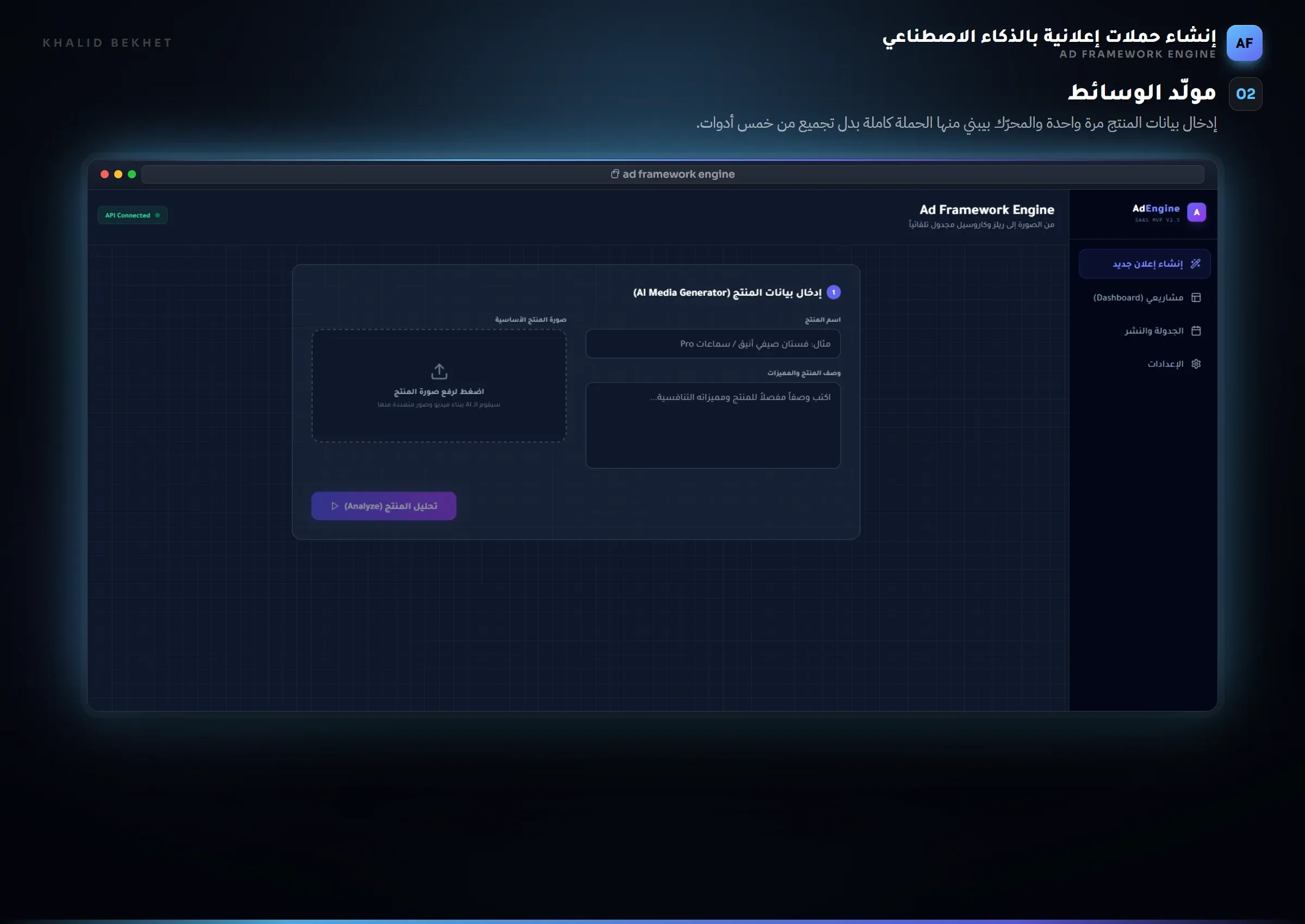This screenshot has height=924, width=1305.
Task: Click the API Connected badge
Action: (132, 215)
